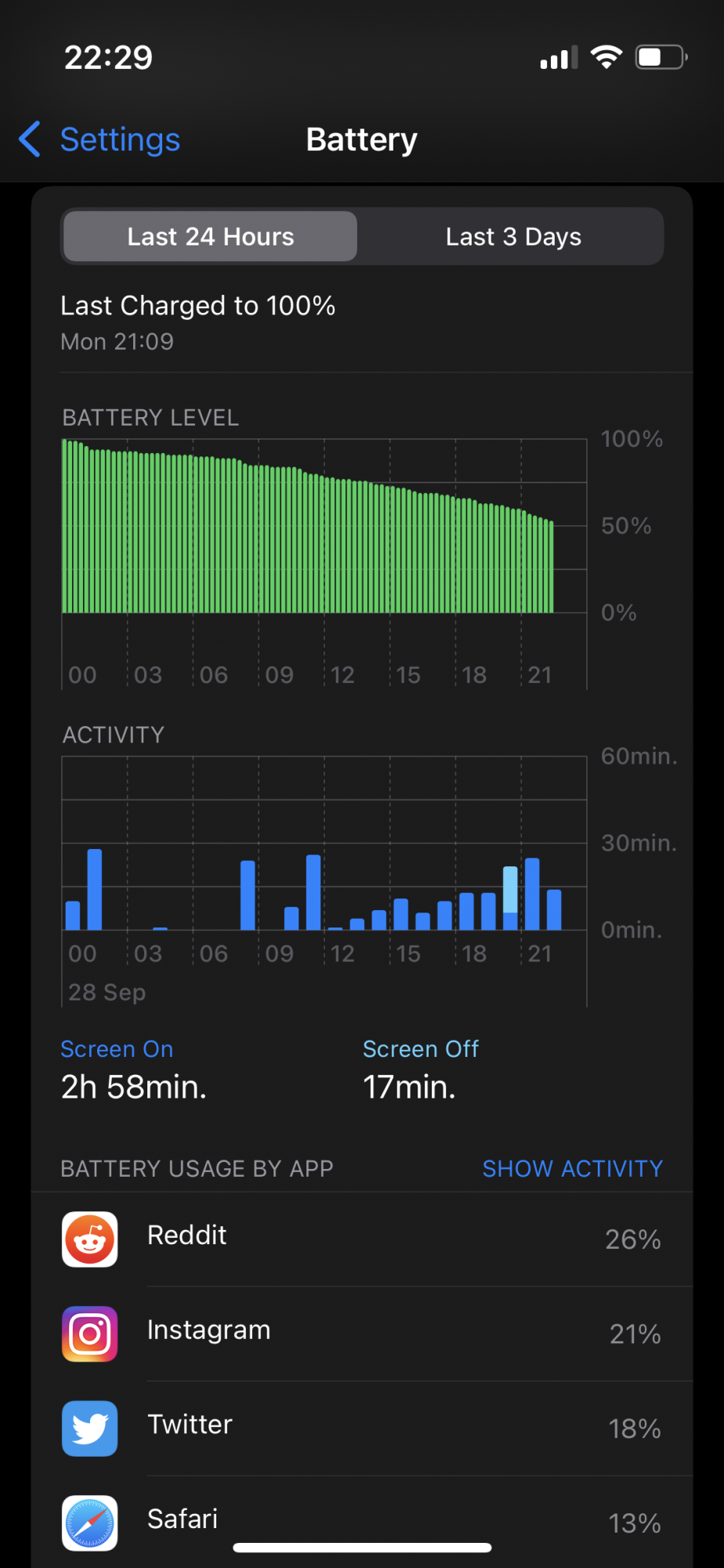Viewport: 724px width, 1568px height.
Task: Tap the green battery level chart
Action: point(308,526)
